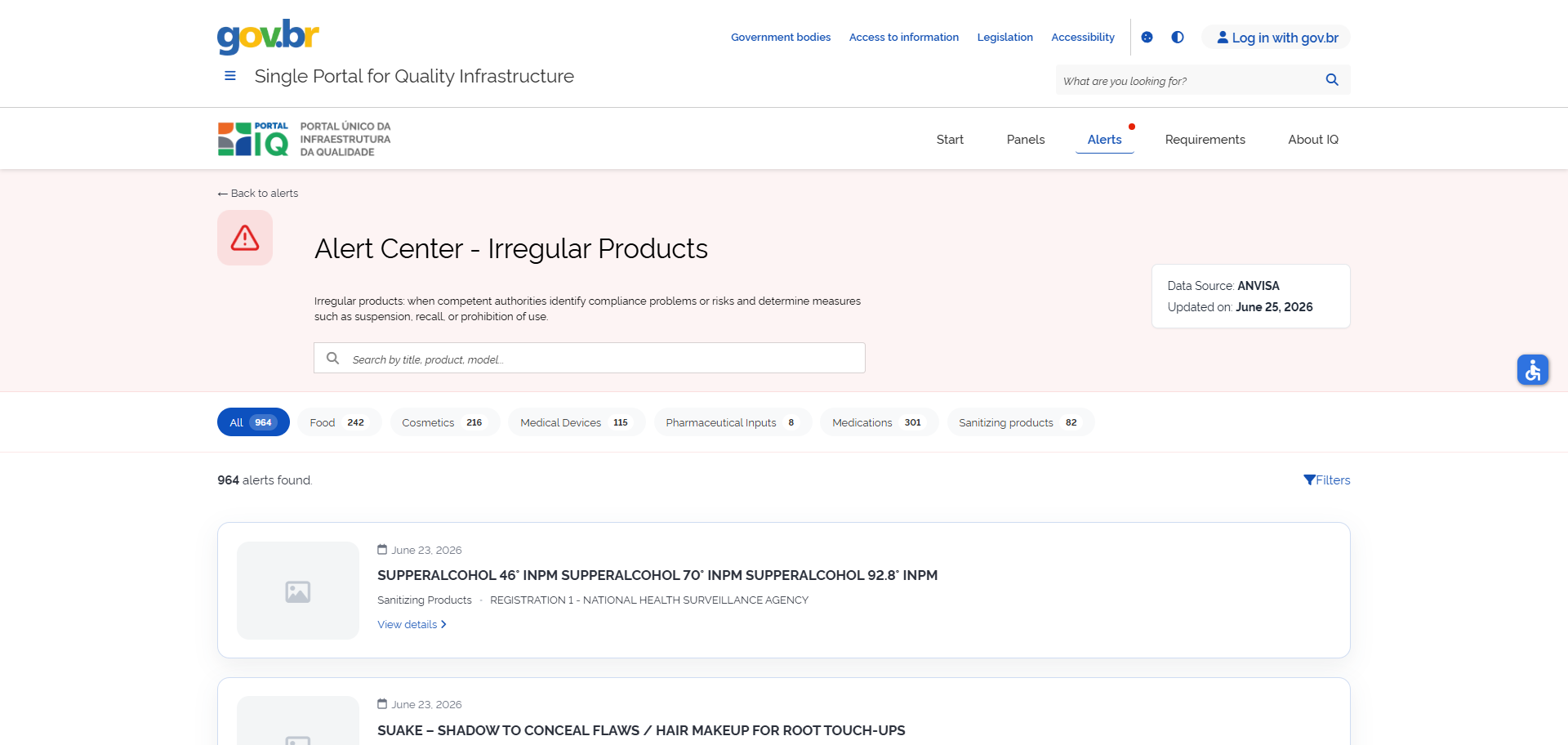Click the 'Data Source: ANVISA' text
Screen dimensions: 1568x745
tap(1223, 286)
